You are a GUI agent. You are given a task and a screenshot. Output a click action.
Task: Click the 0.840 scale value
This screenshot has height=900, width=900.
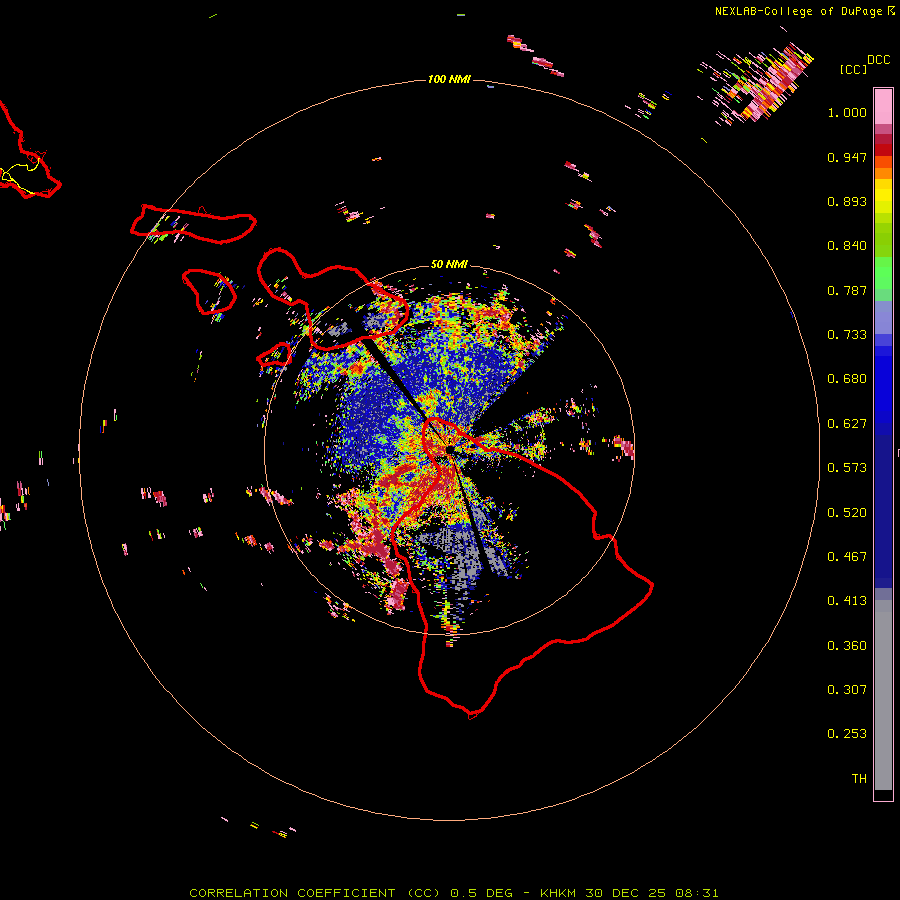click(x=847, y=246)
